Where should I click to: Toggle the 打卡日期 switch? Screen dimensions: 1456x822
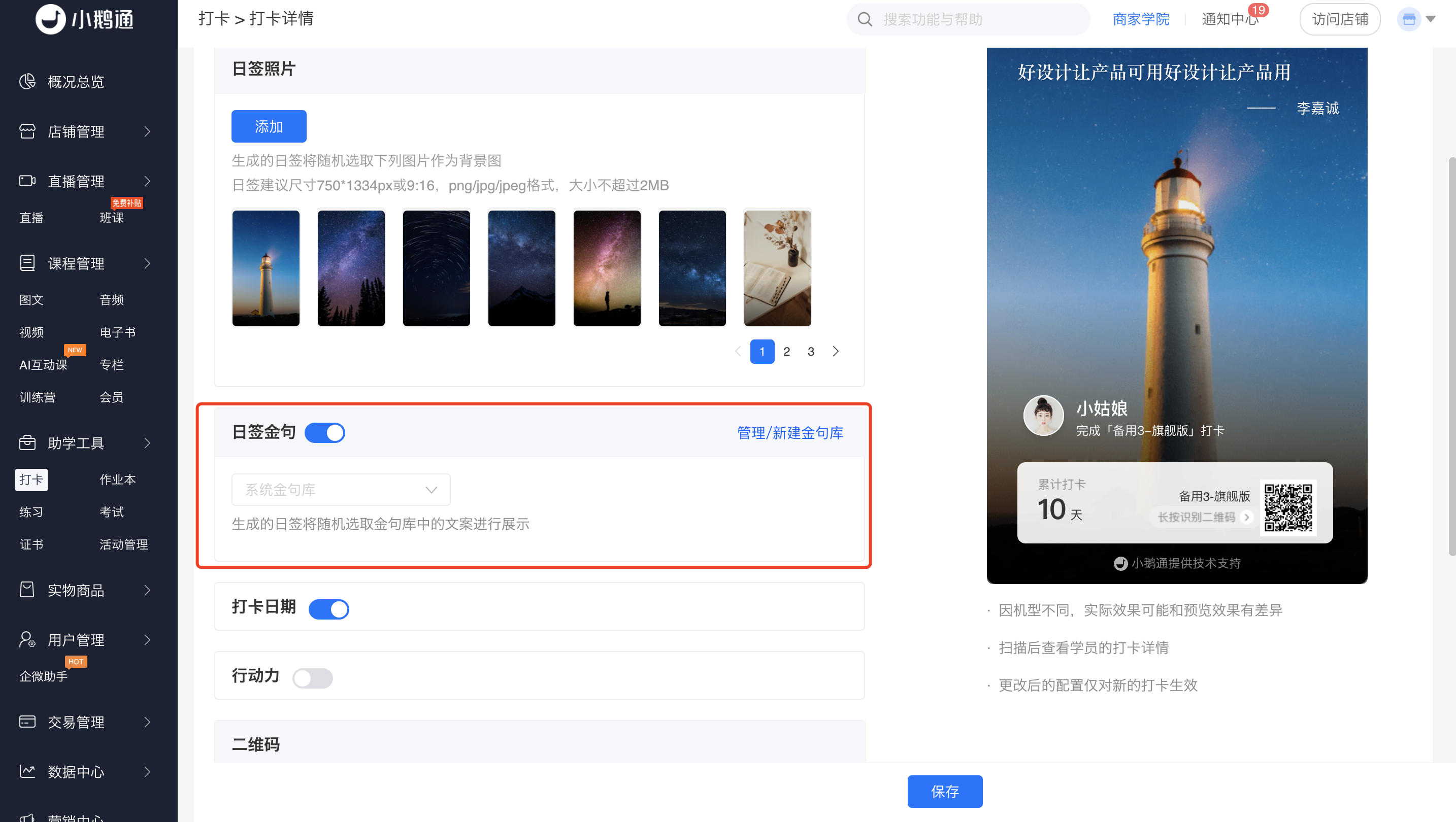pyautogui.click(x=328, y=609)
